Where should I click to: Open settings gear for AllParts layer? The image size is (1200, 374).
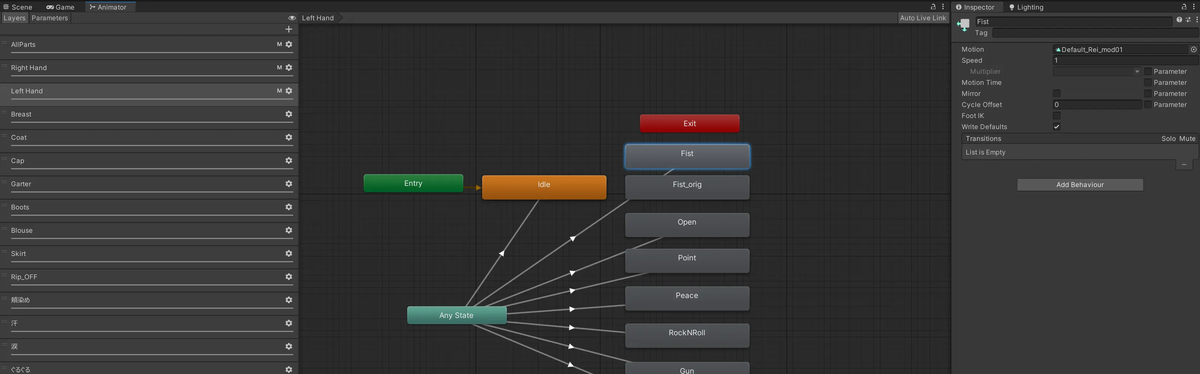289,45
